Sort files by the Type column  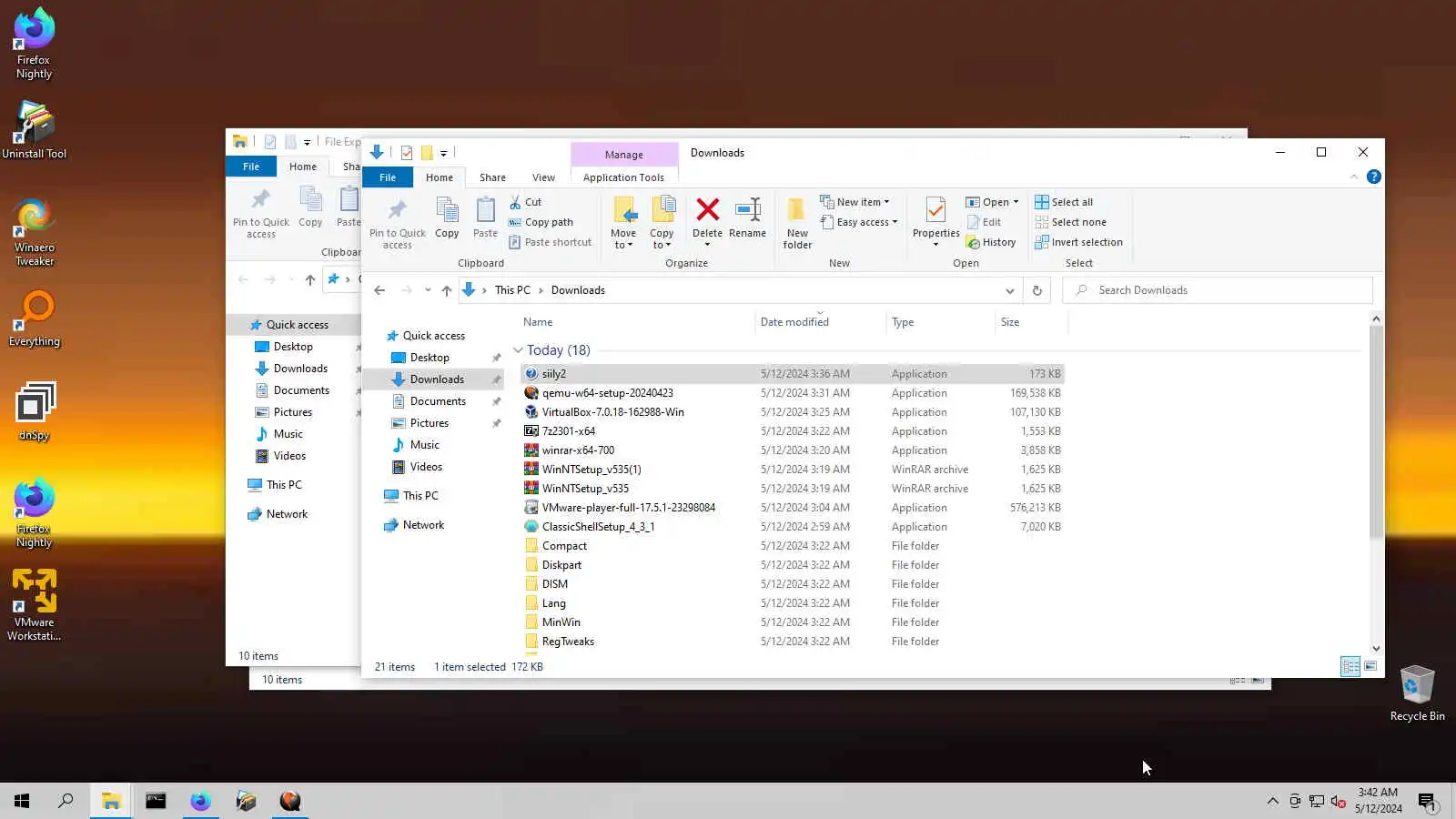coord(903,322)
